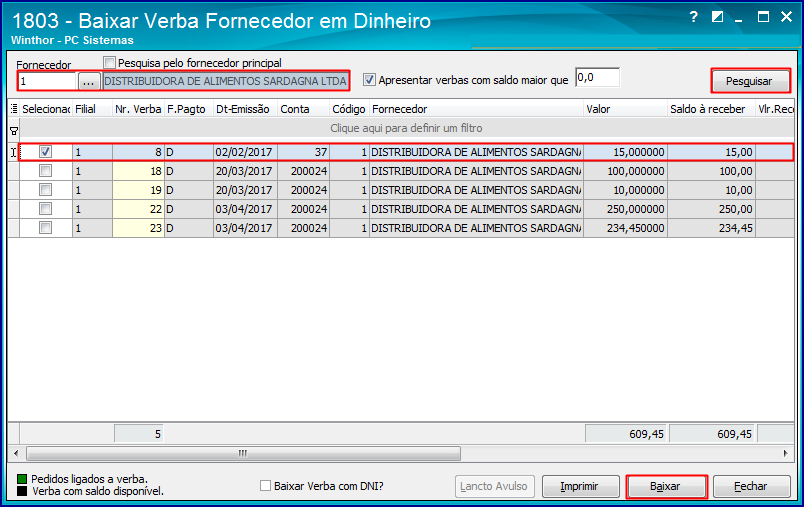
Task: Click the Imprimir button
Action: tap(580, 486)
